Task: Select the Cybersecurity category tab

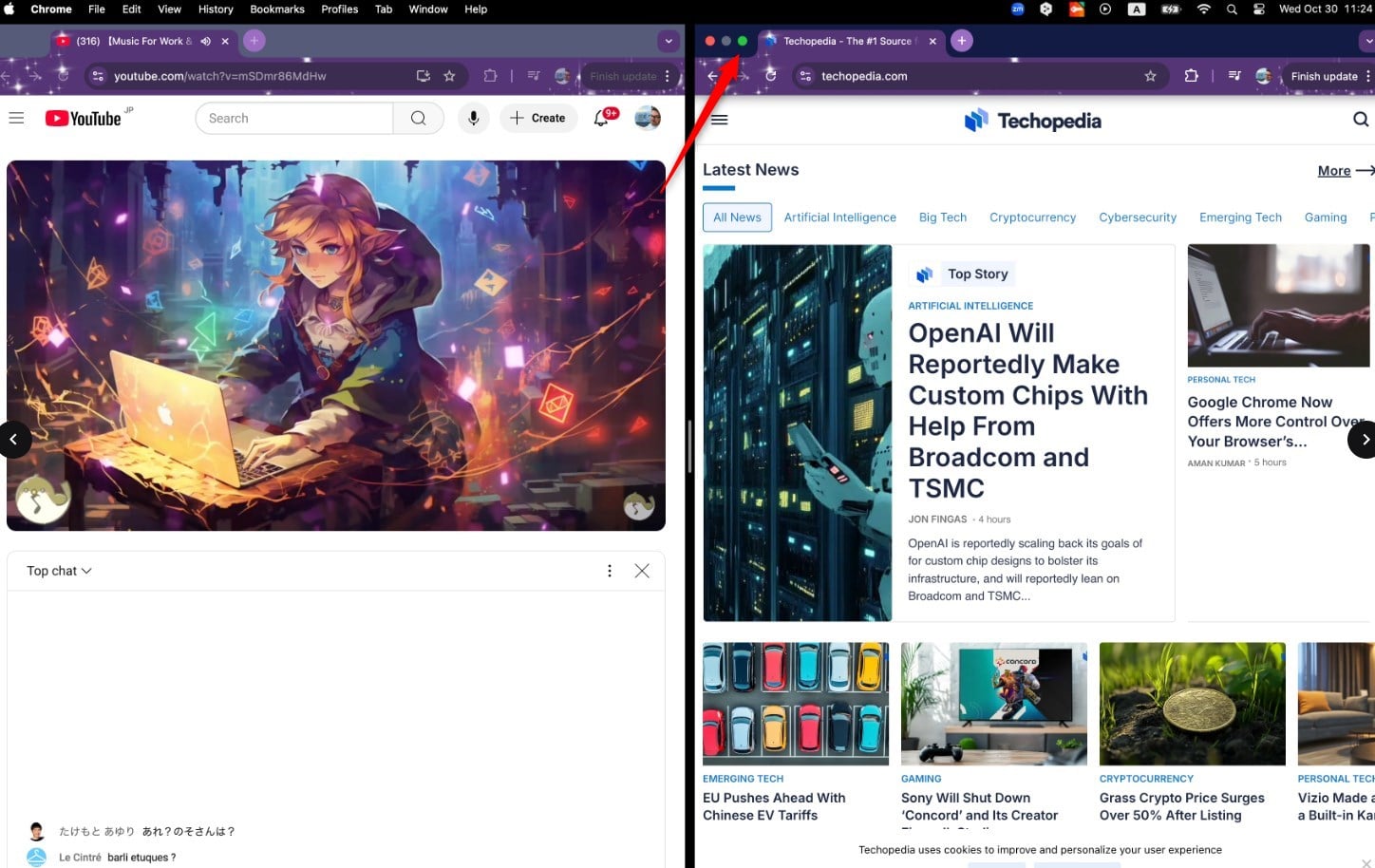Action: click(x=1138, y=217)
